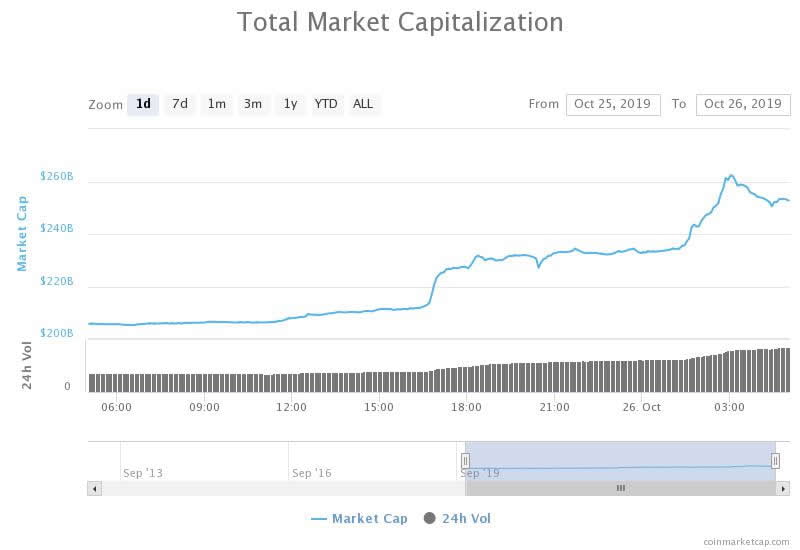Click the left scrollbar arrow below navigator

click(x=95, y=488)
